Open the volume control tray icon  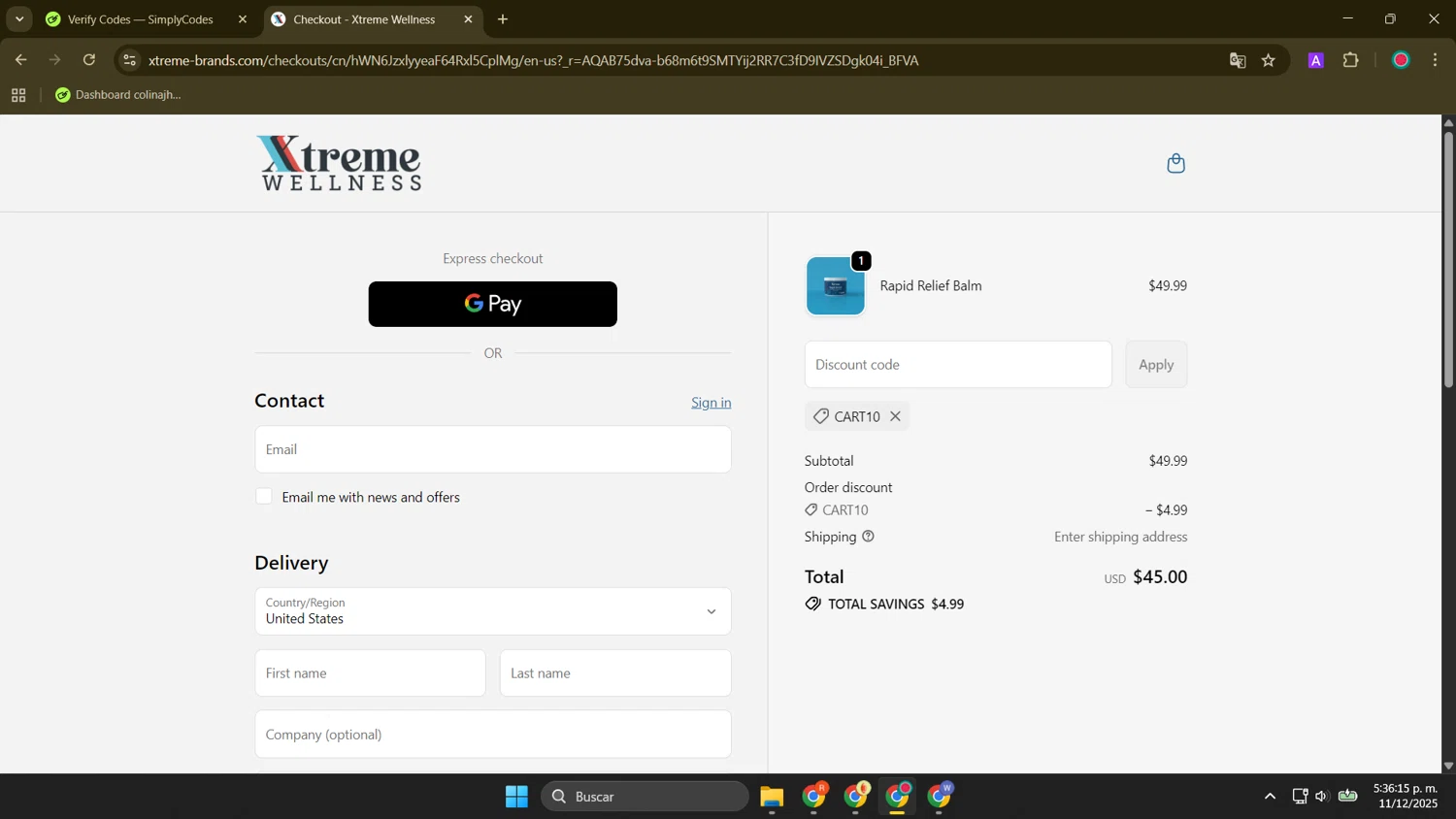point(1321,797)
